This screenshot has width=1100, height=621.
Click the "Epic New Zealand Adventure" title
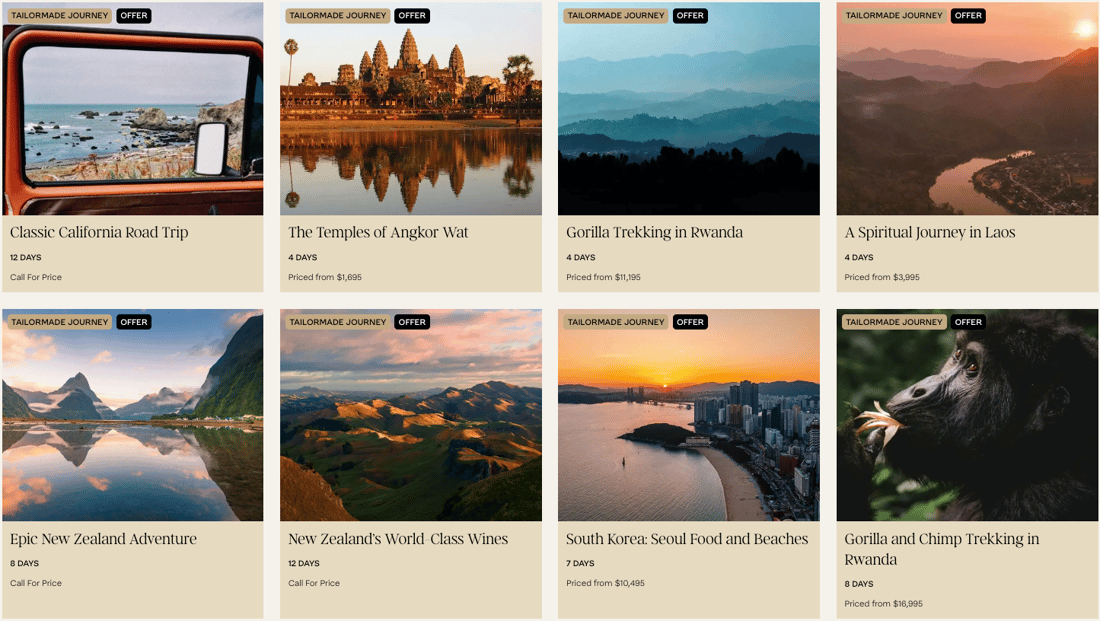[x=103, y=539]
